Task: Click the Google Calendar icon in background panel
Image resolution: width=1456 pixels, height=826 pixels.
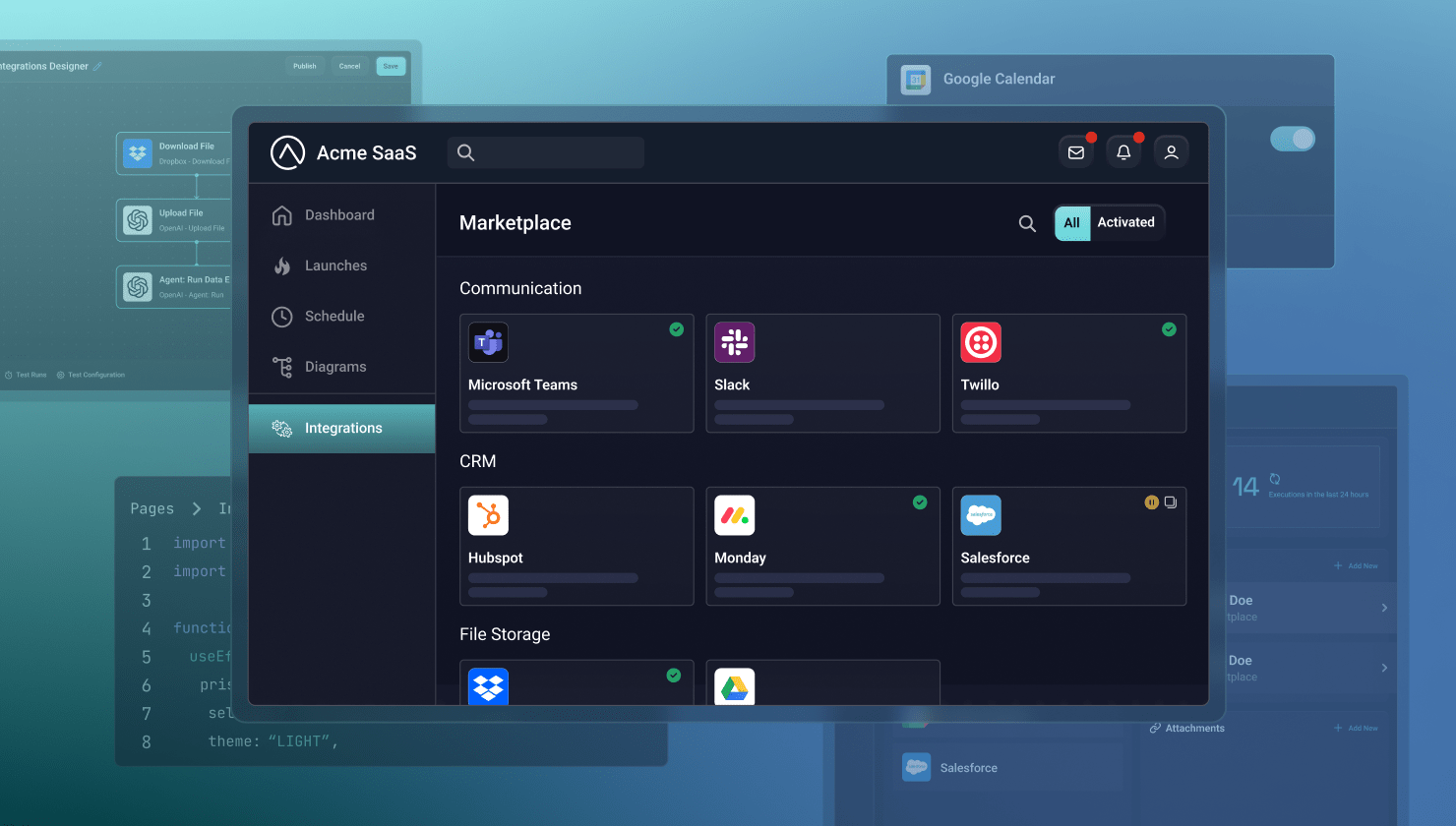Action: [916, 80]
